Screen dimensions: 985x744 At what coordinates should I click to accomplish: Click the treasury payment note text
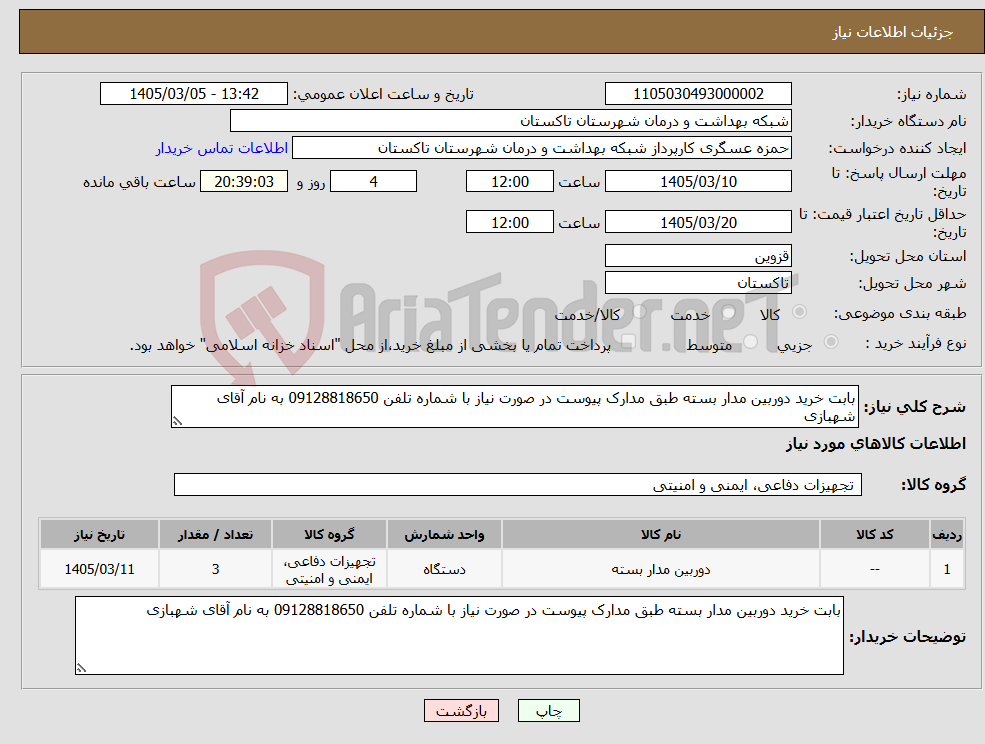tap(370, 345)
